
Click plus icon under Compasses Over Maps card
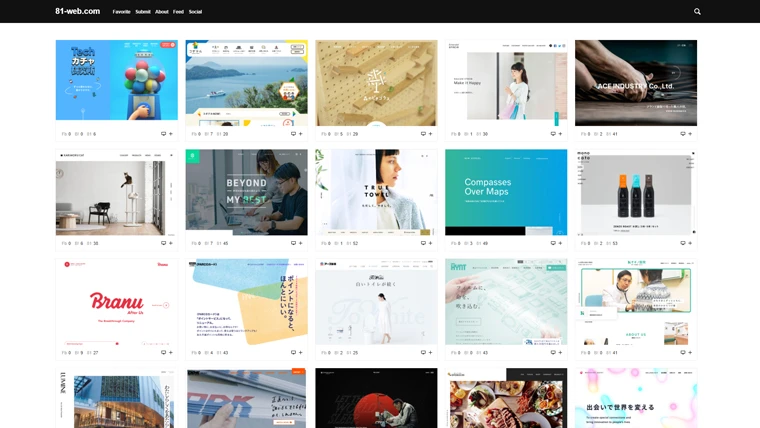click(560, 243)
